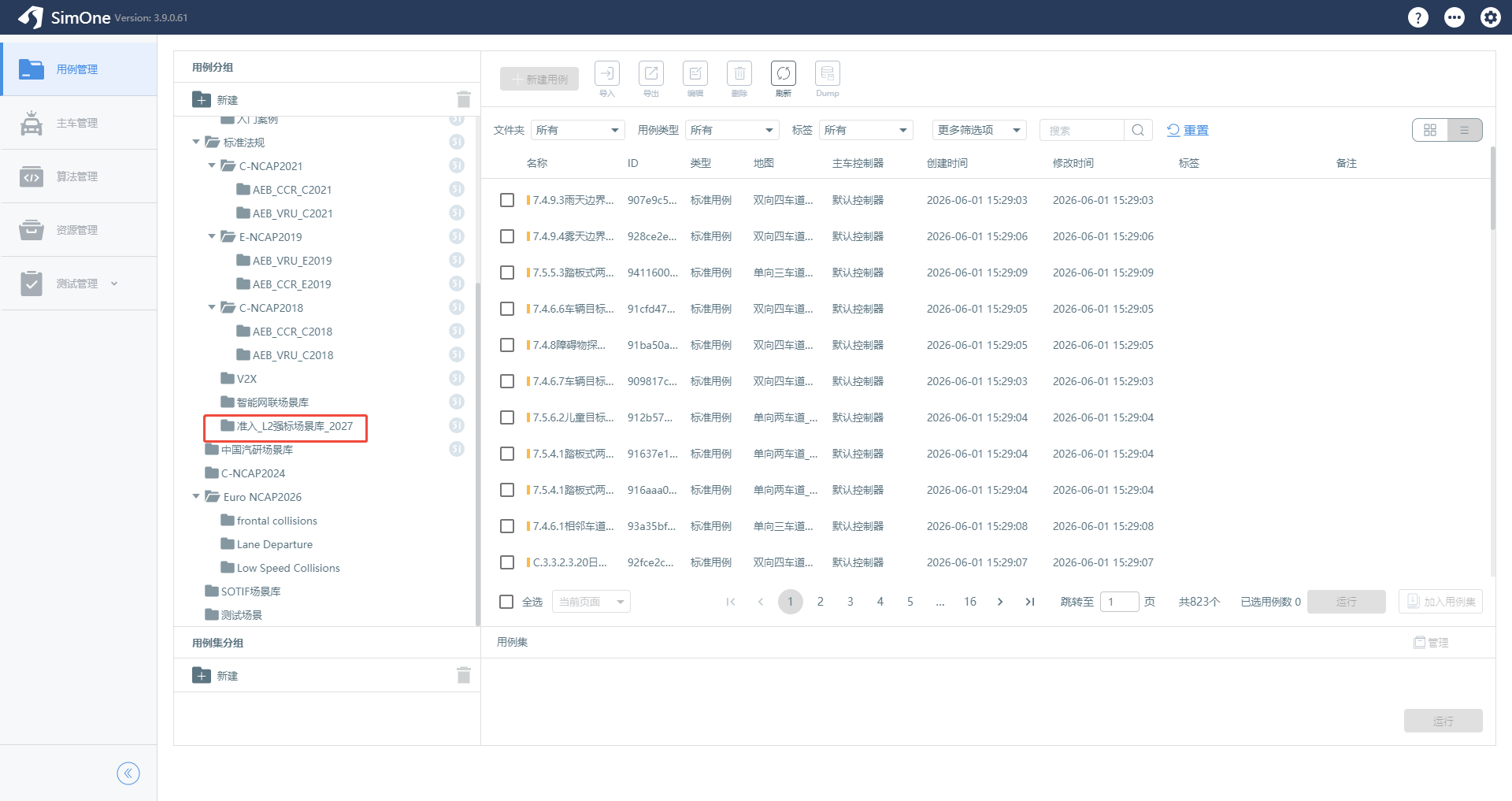This screenshot has height=801, width=1512.
Task: Open the settings gear icon
Action: (x=1491, y=17)
